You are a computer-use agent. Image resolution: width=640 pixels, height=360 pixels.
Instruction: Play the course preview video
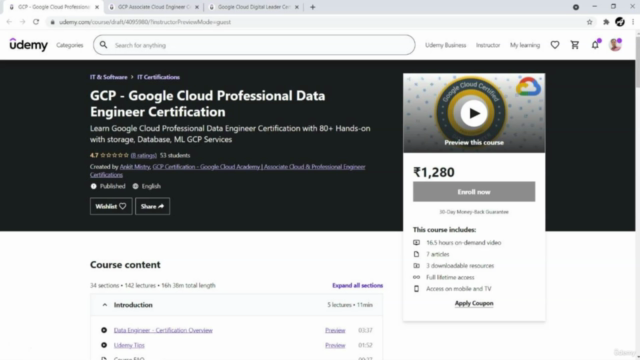coord(474,113)
